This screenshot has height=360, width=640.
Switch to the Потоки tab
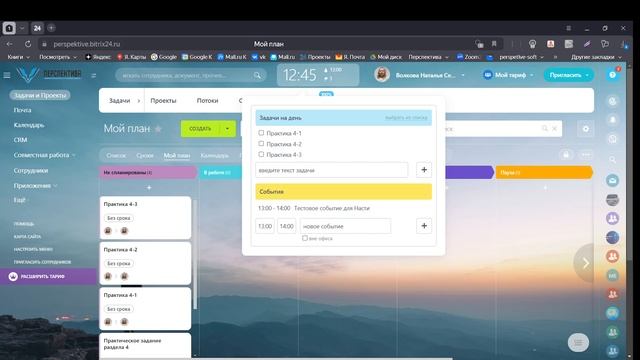pos(207,100)
